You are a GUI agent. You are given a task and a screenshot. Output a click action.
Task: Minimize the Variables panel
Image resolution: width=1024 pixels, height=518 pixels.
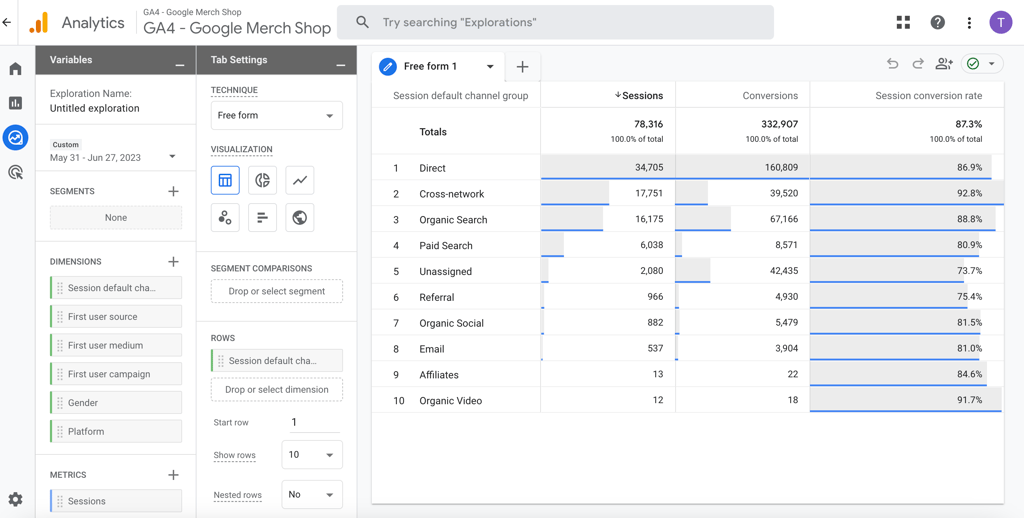pyautogui.click(x=180, y=64)
